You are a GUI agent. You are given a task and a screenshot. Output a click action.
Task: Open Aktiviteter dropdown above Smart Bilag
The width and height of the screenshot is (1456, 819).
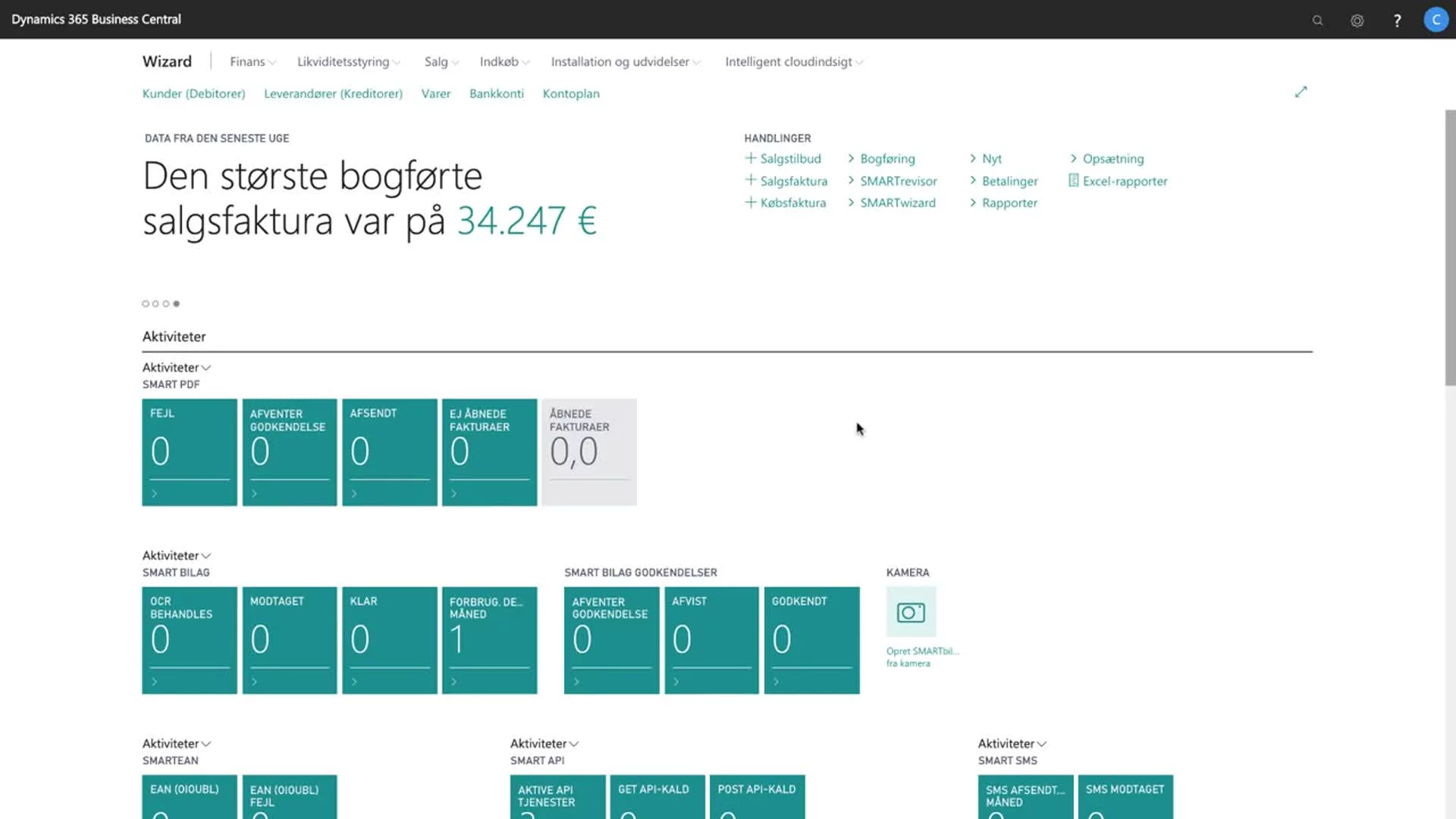(x=177, y=555)
